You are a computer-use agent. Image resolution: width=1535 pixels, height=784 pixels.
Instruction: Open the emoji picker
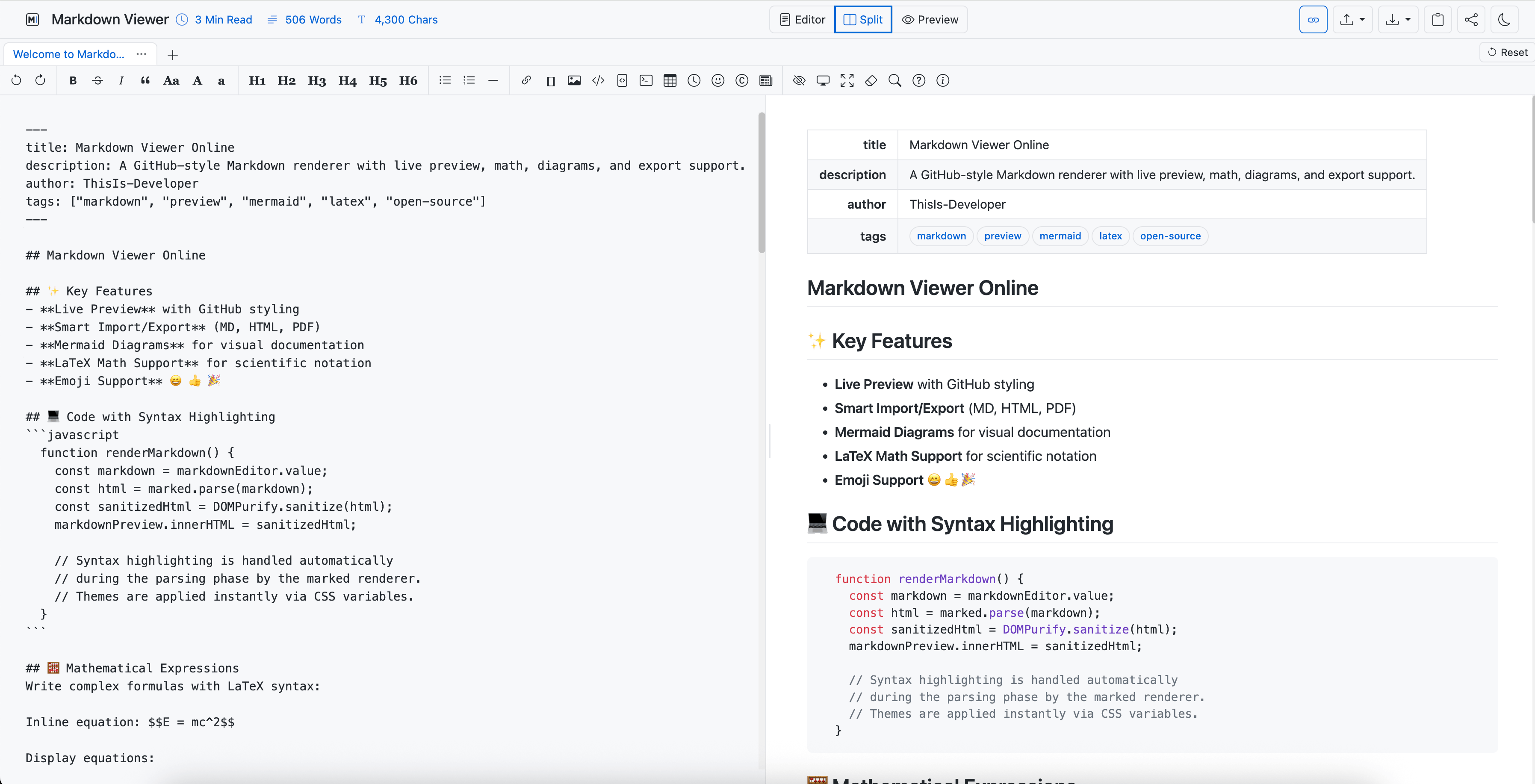718,80
